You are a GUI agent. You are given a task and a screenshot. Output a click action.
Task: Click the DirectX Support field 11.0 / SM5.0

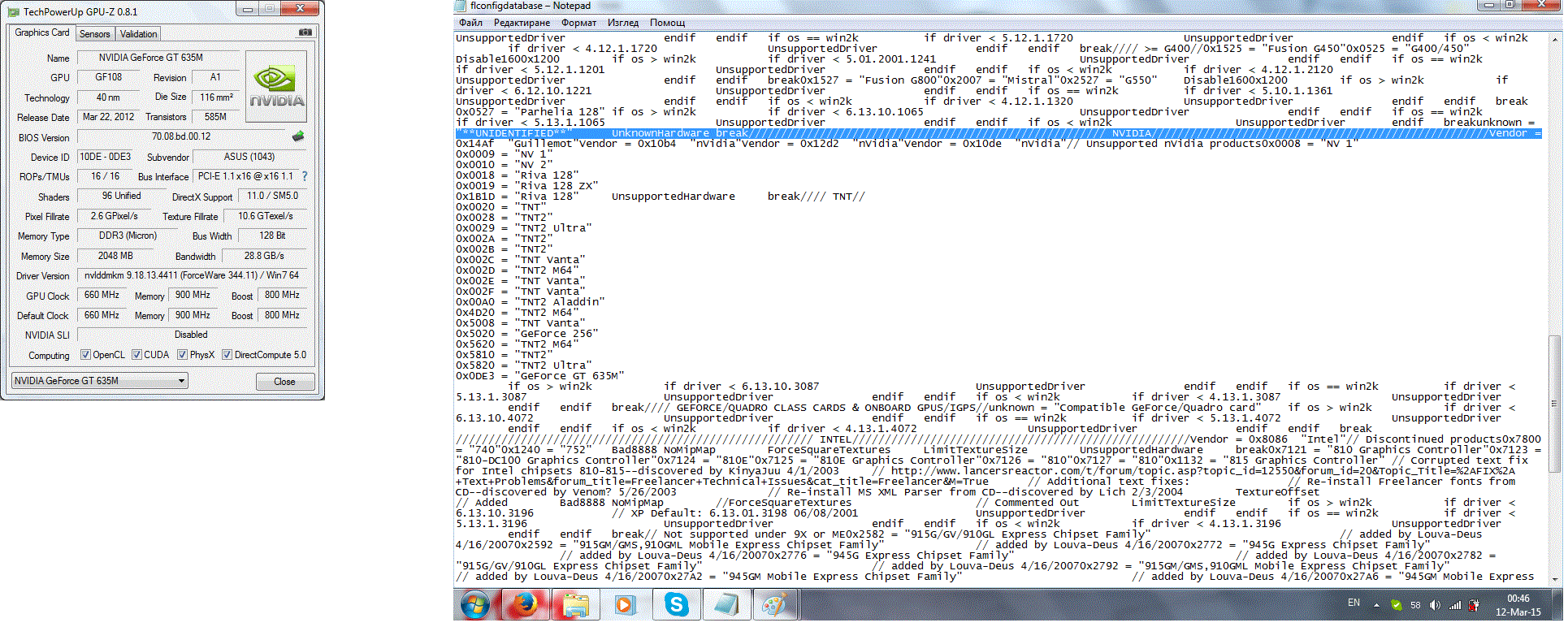coord(273,196)
